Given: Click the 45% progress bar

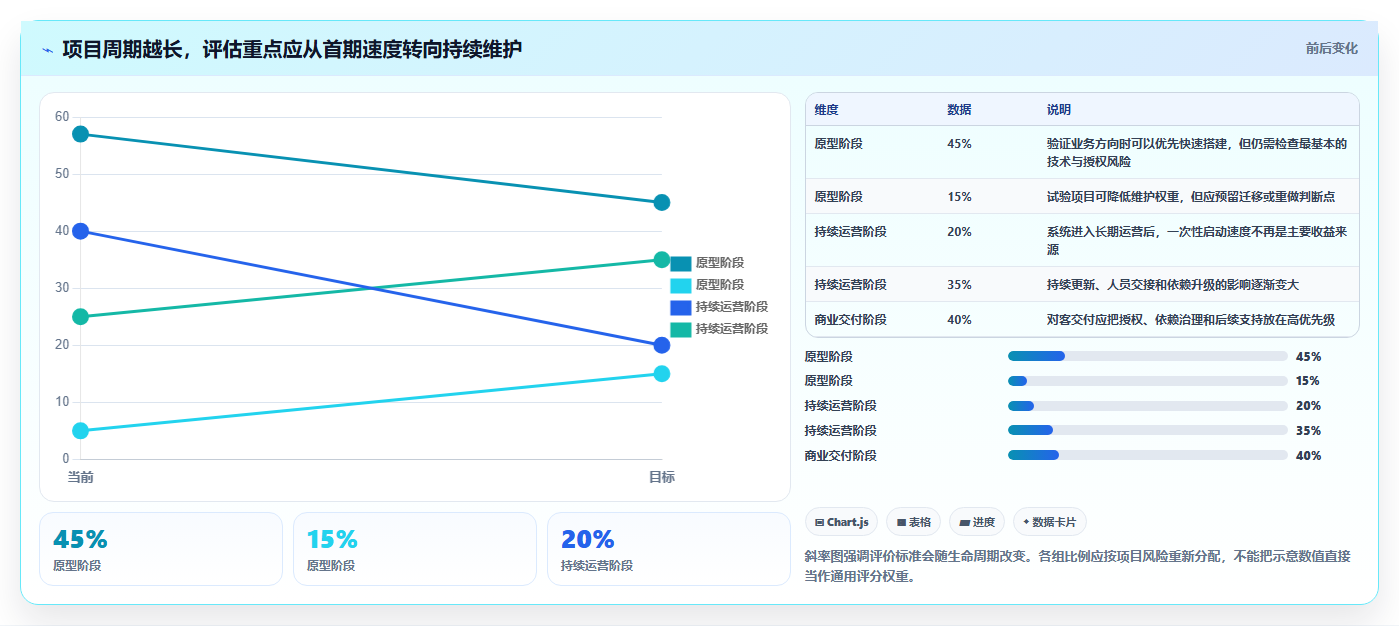Looking at the screenshot, I should click(1148, 356).
